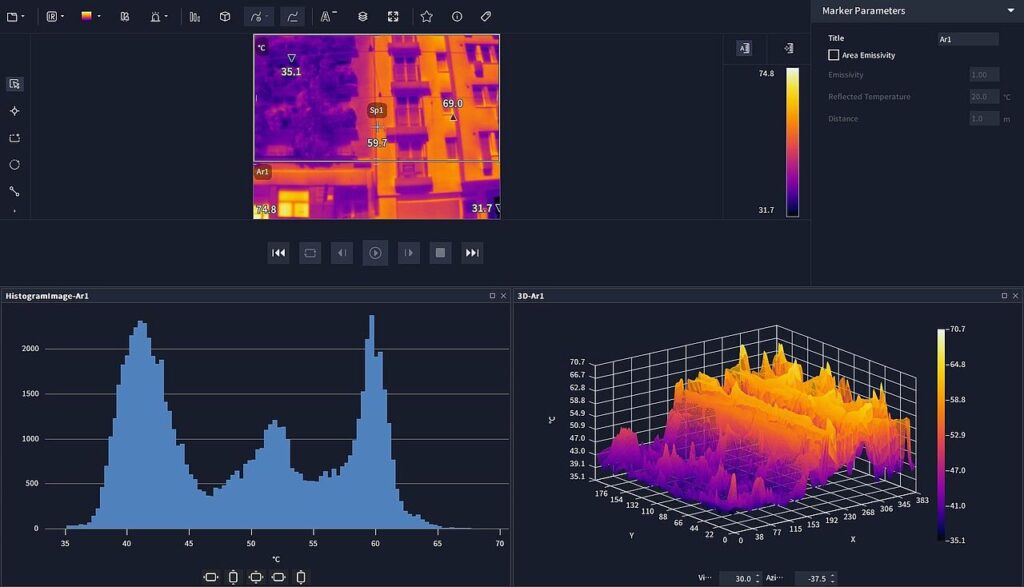Click the fit-to-screen expand icon

pos(393,17)
